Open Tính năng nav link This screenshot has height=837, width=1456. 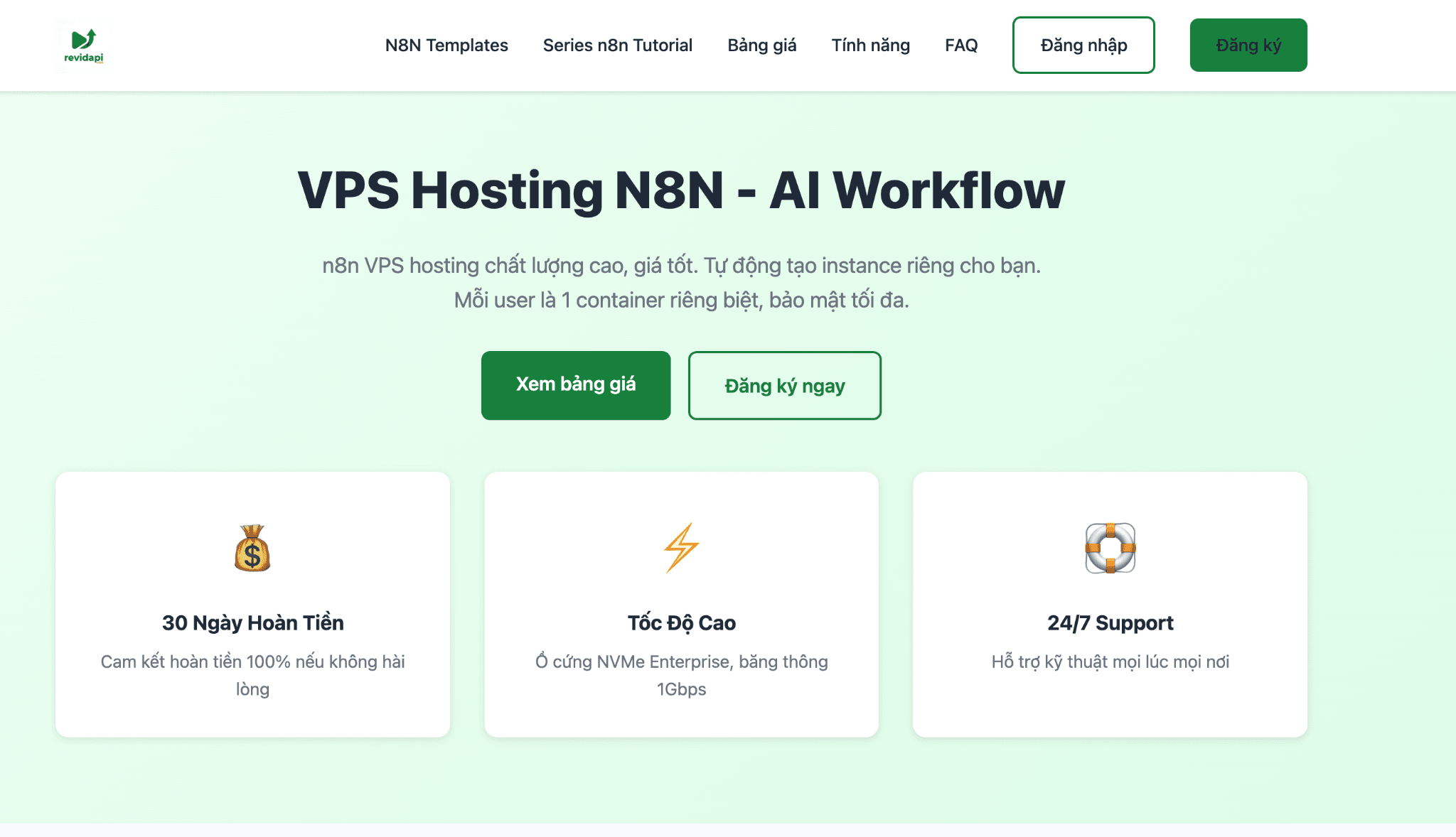coord(871,45)
